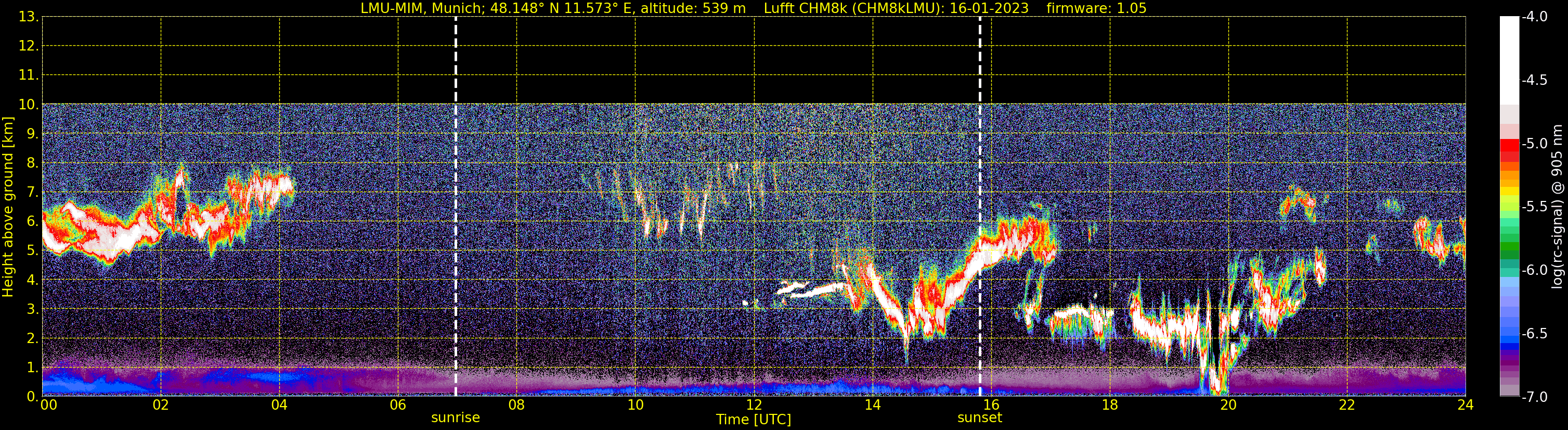Viewport: 1568px width, 430px height.
Task: Click the y-axis tick label '2.'
Action: [x=32, y=339]
